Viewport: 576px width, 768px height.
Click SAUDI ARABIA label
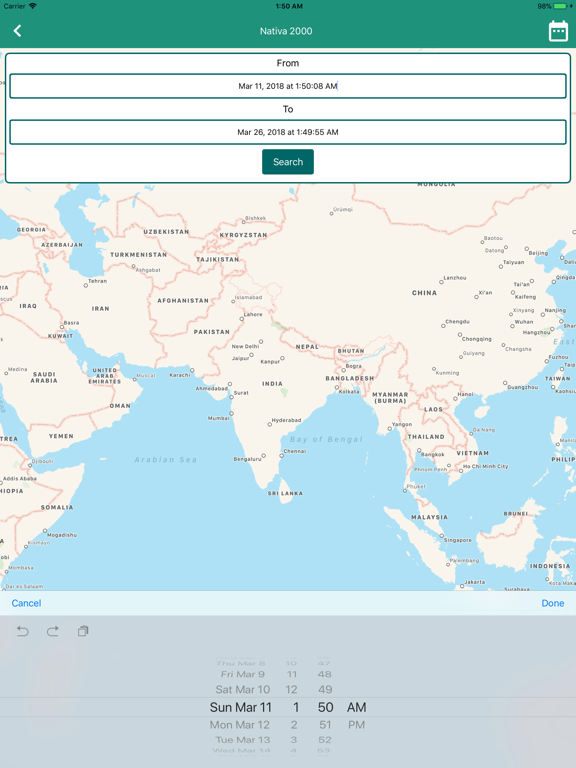(x=44, y=378)
